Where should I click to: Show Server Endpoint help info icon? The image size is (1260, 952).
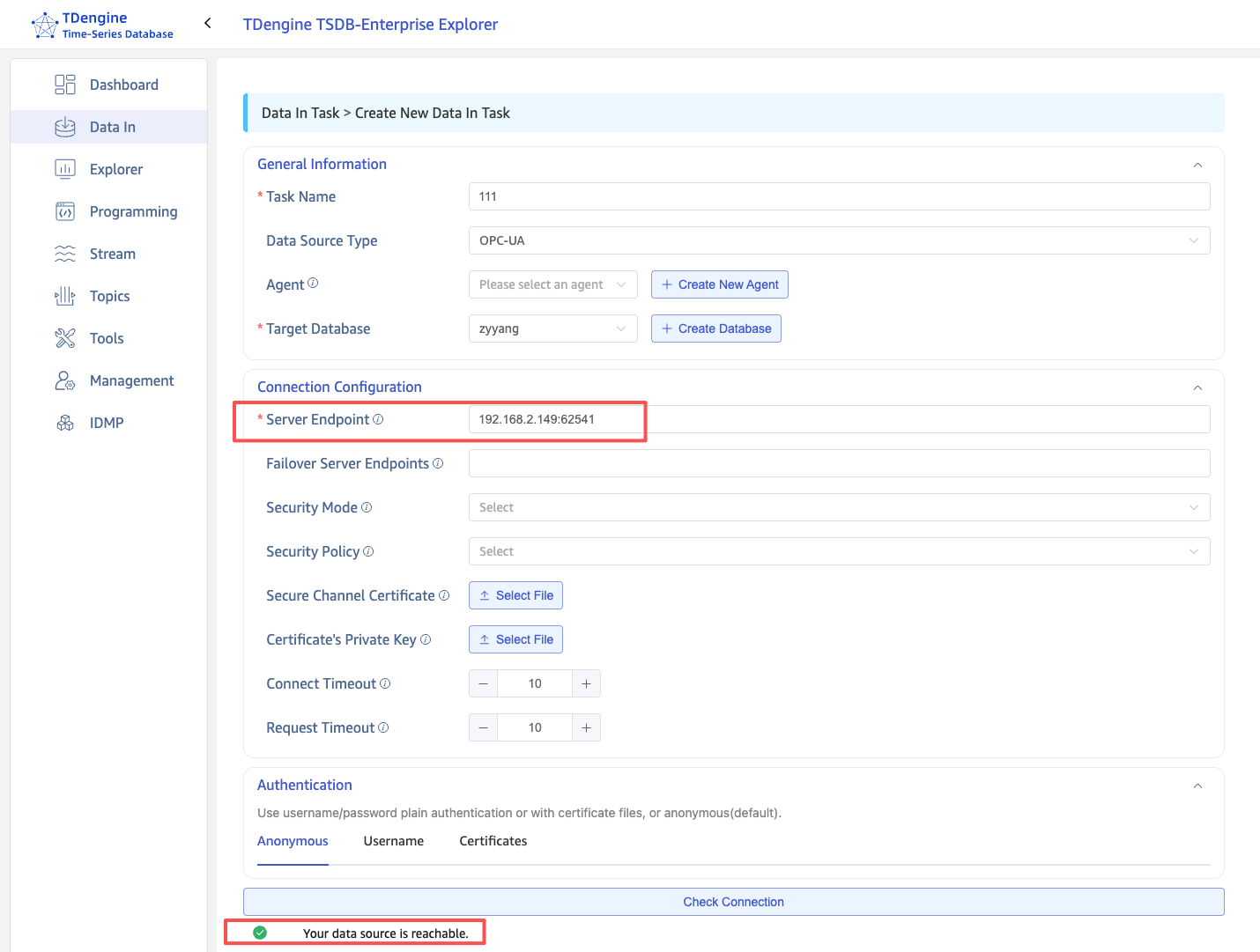[378, 419]
